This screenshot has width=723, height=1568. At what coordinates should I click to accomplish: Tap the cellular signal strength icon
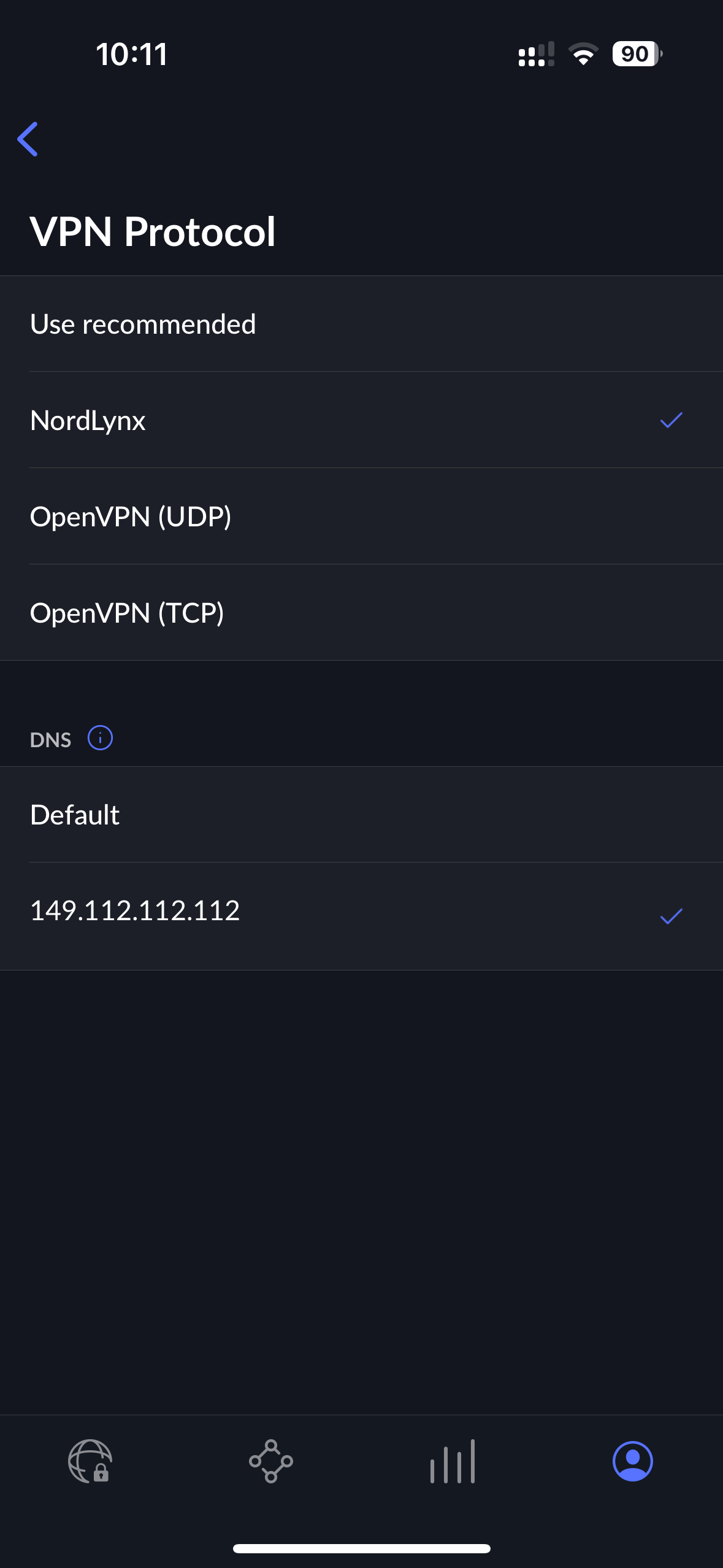tap(537, 54)
